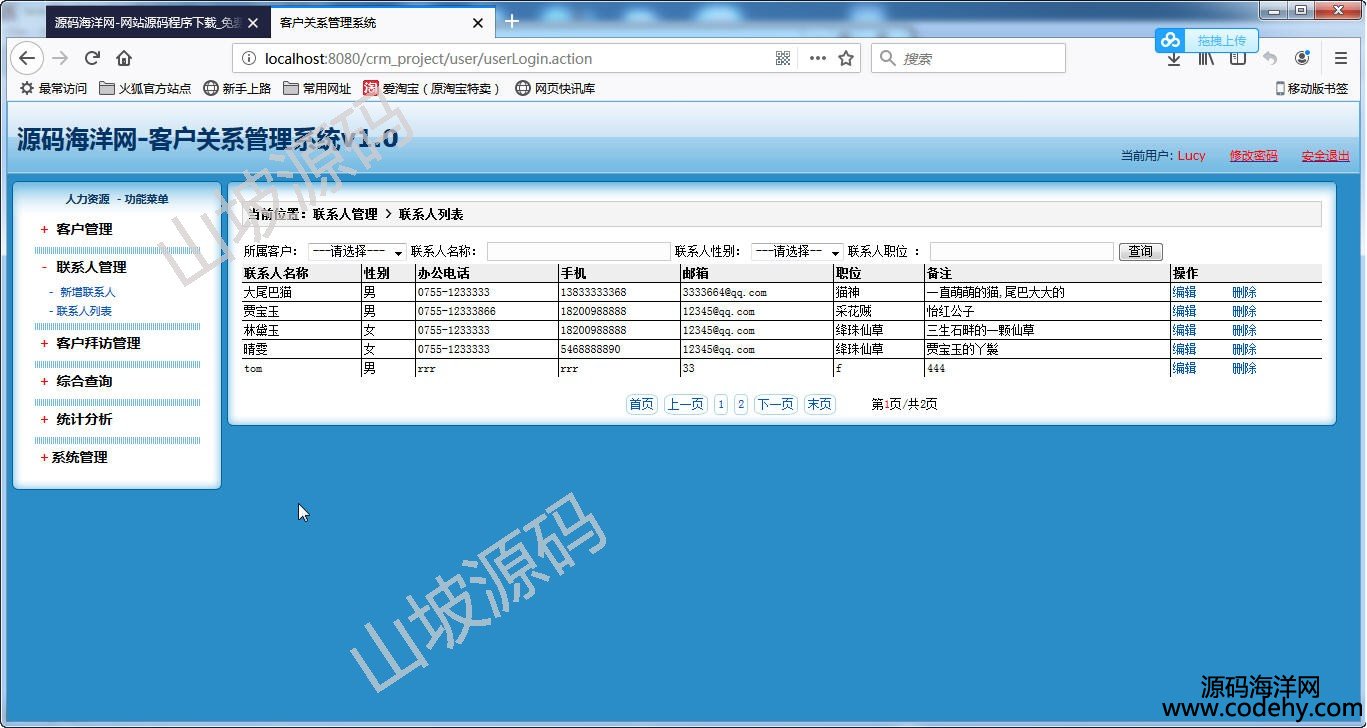
Task: Click 删除 for the tom row
Action: [x=1244, y=368]
